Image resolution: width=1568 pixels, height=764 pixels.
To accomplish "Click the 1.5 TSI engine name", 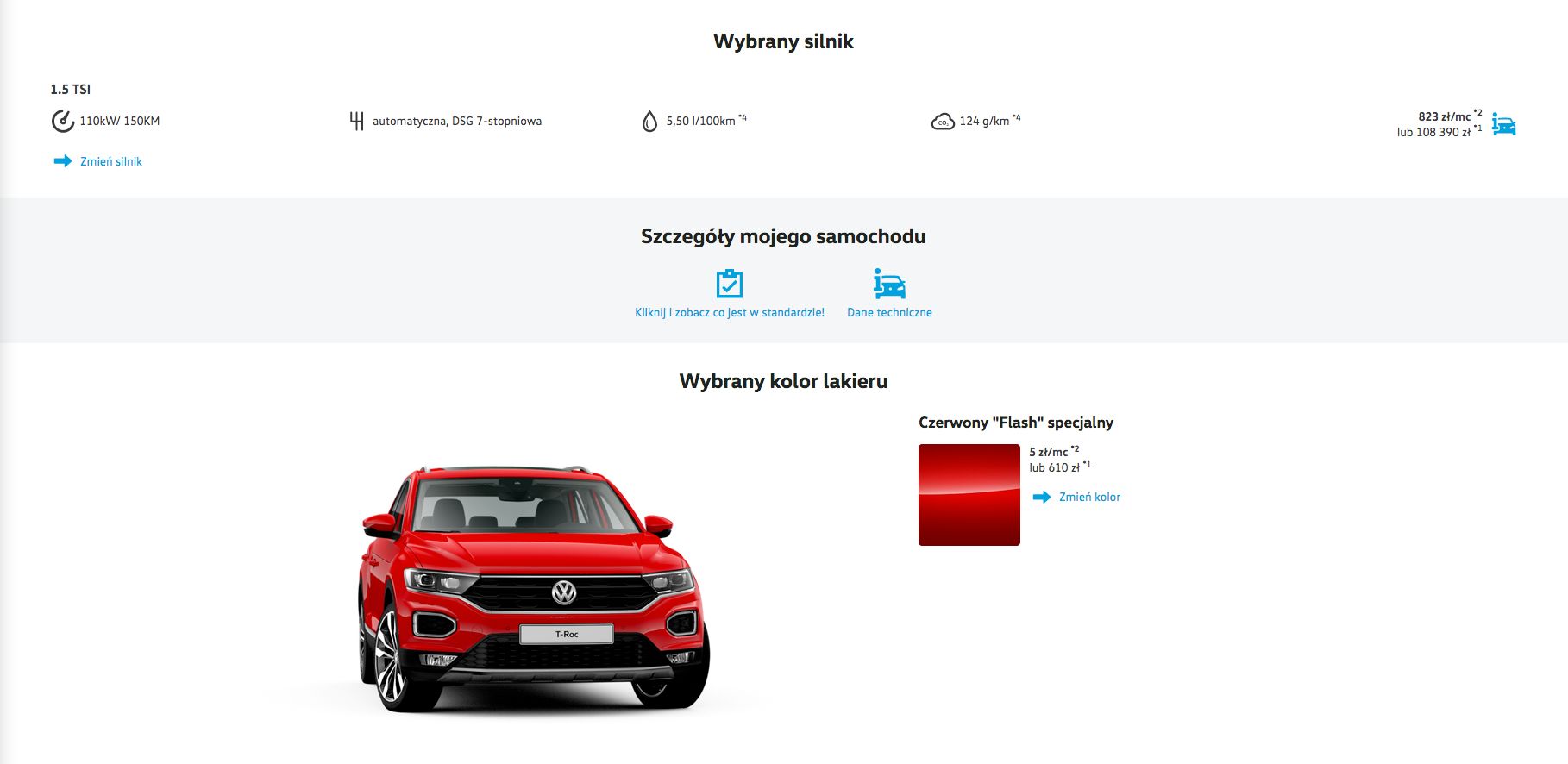I will click(x=71, y=89).
